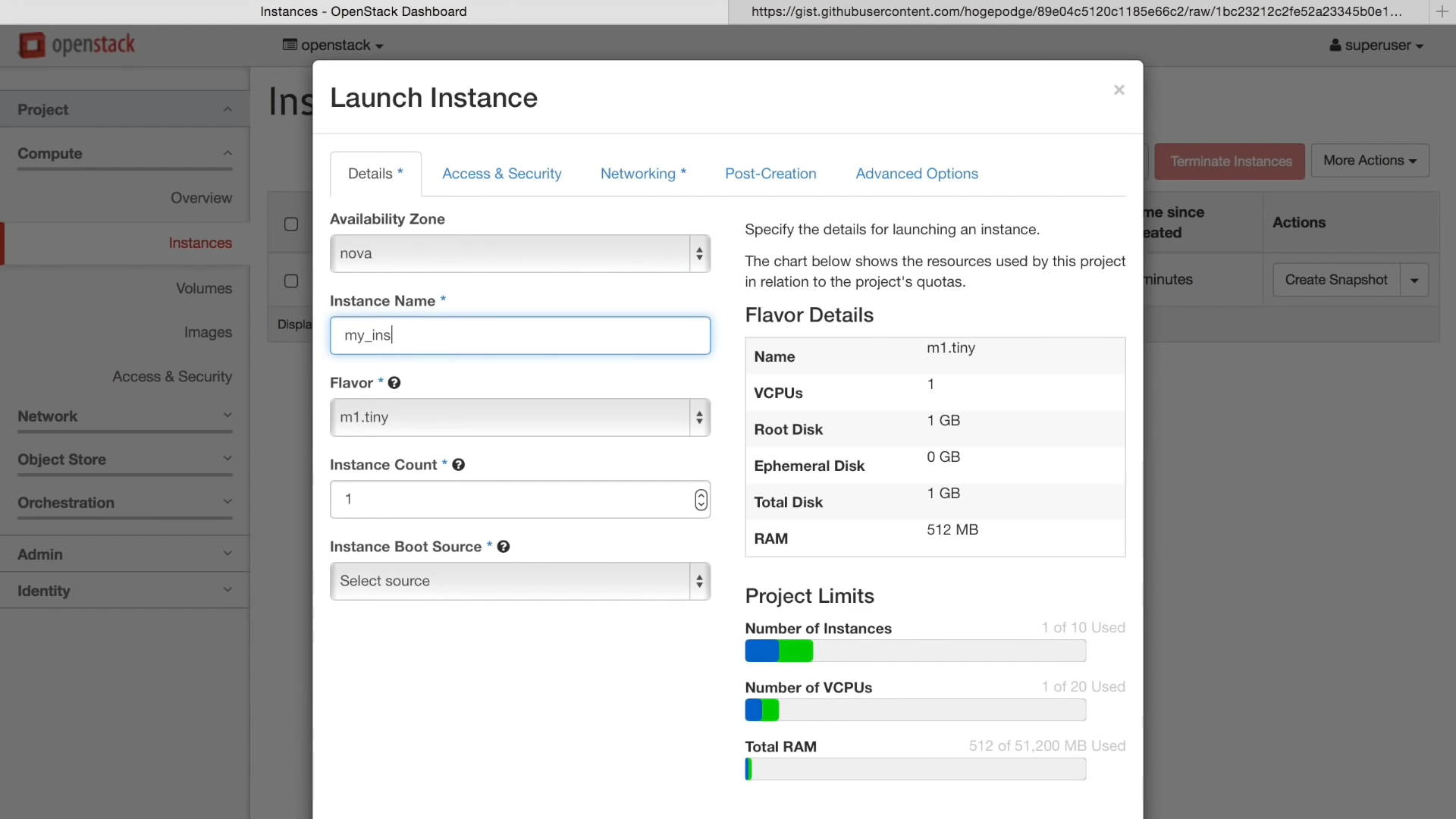Check the first instance row checkbox
This screenshot has height=819, width=1456.
pos(291,281)
